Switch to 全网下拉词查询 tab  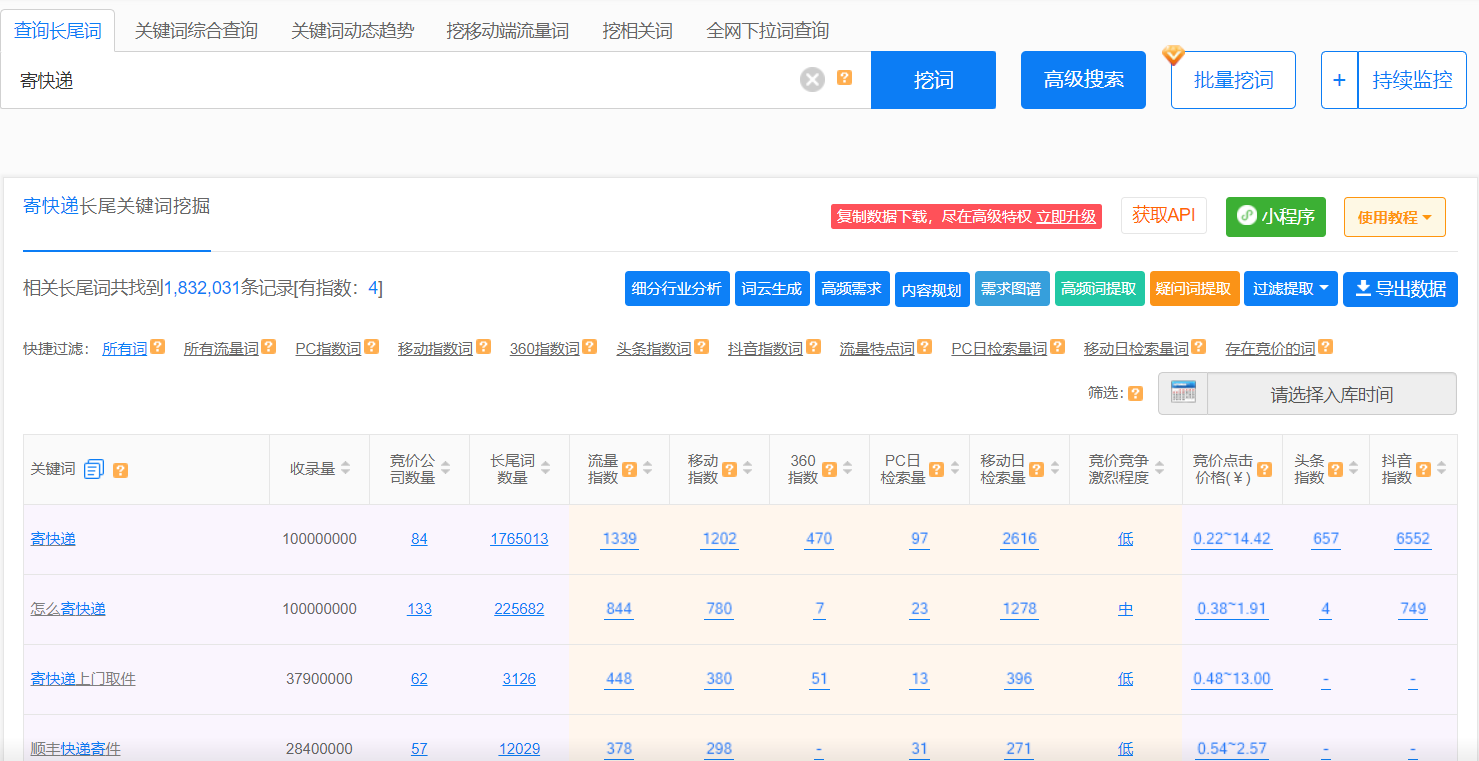[x=768, y=31]
